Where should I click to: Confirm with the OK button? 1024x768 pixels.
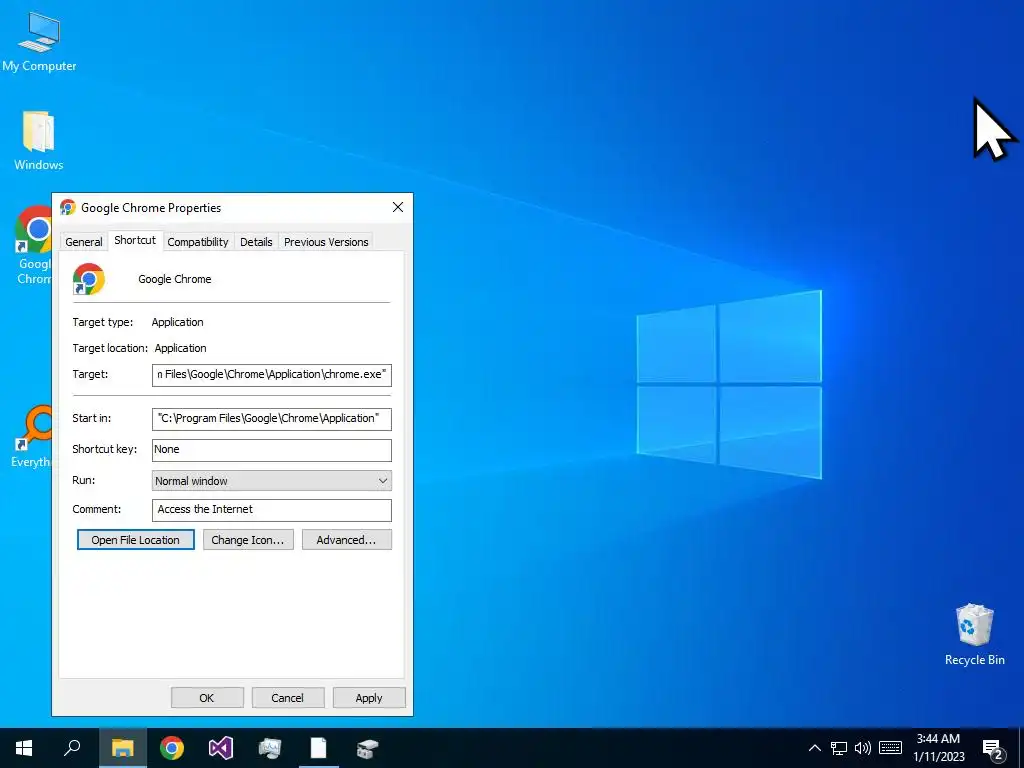click(x=207, y=697)
